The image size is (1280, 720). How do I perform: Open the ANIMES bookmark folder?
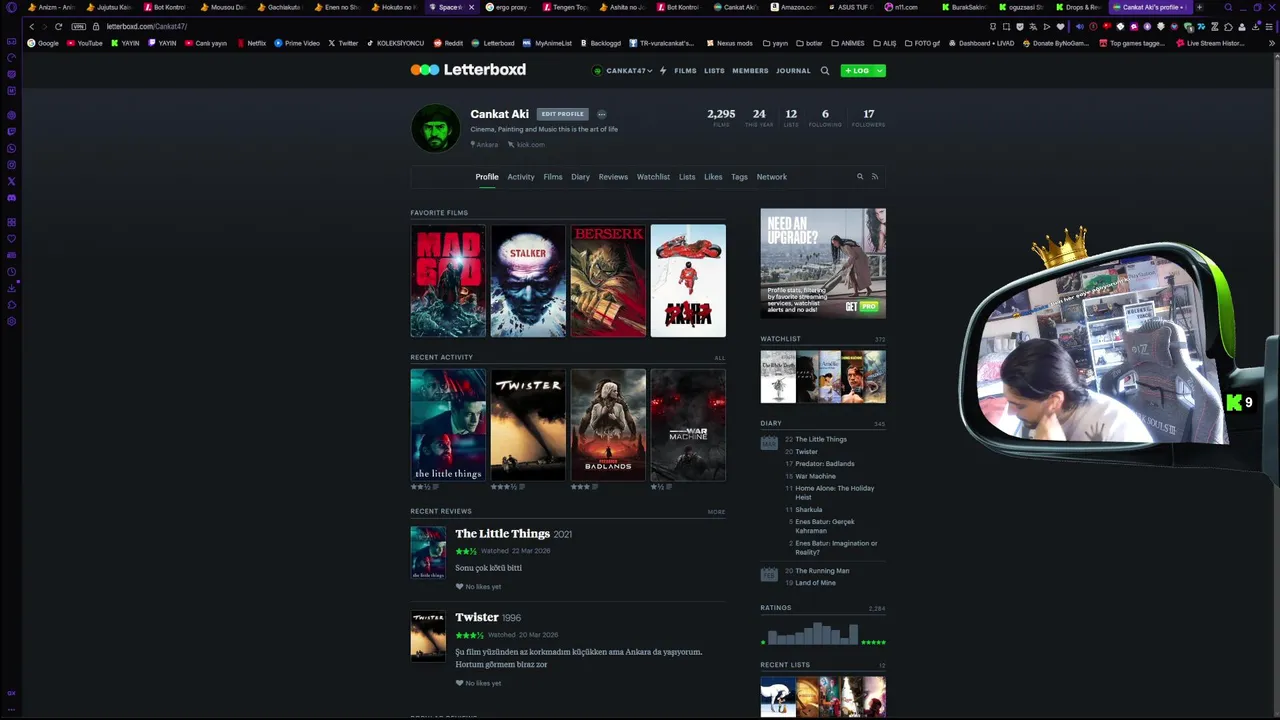[848, 43]
